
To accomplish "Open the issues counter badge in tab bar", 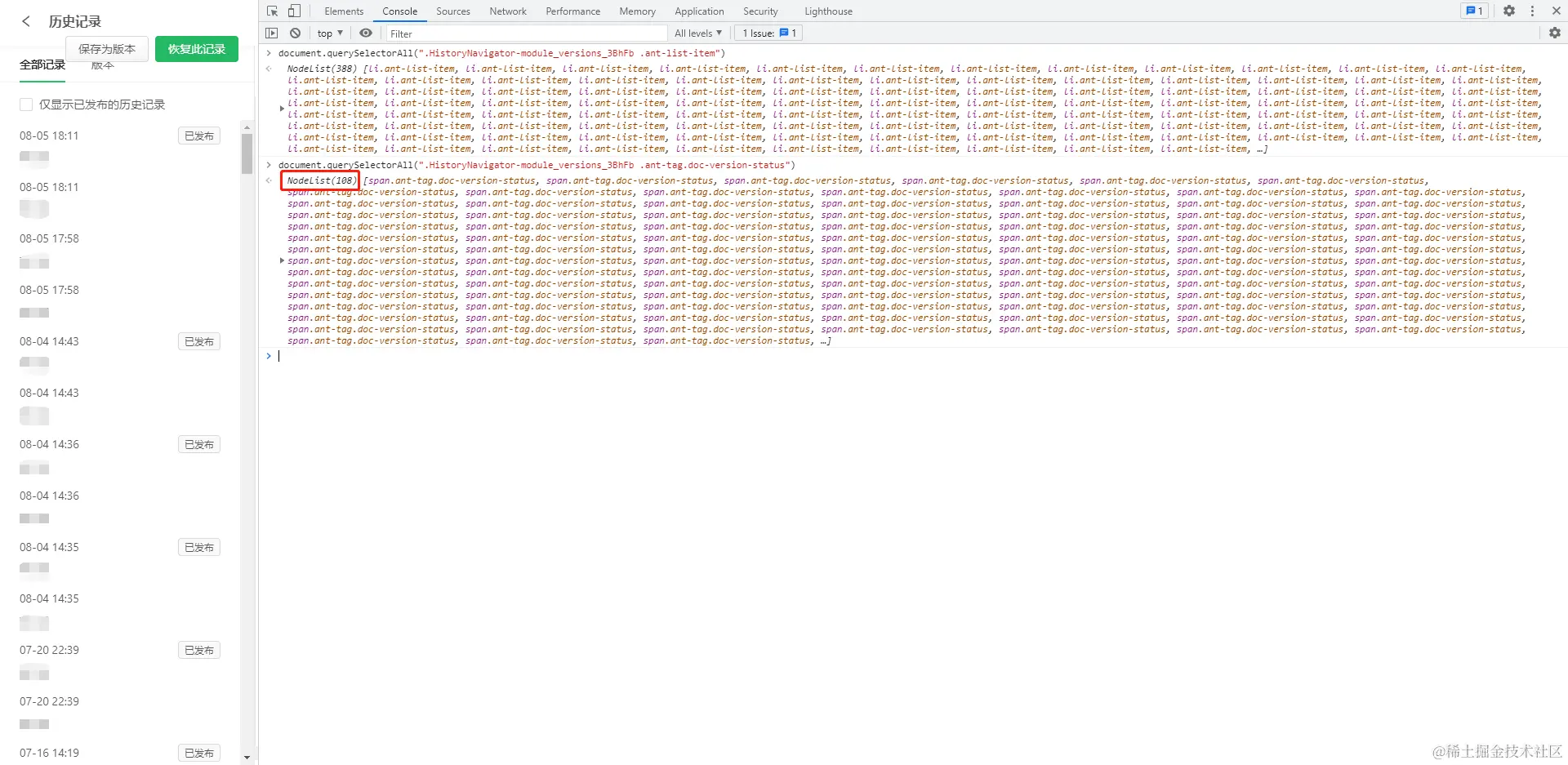I will [1475, 11].
